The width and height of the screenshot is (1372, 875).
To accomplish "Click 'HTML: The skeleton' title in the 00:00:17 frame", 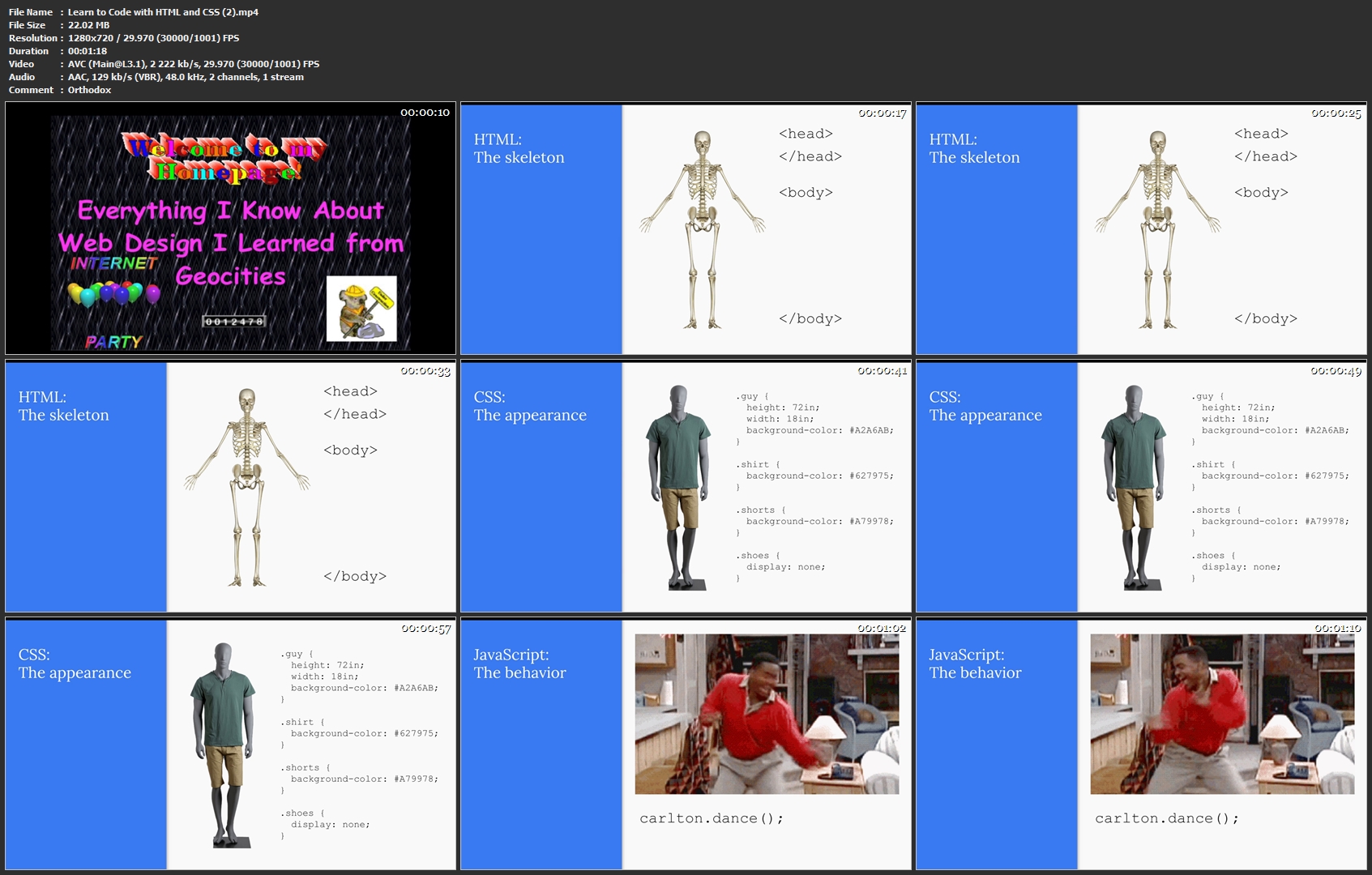I will click(x=519, y=148).
